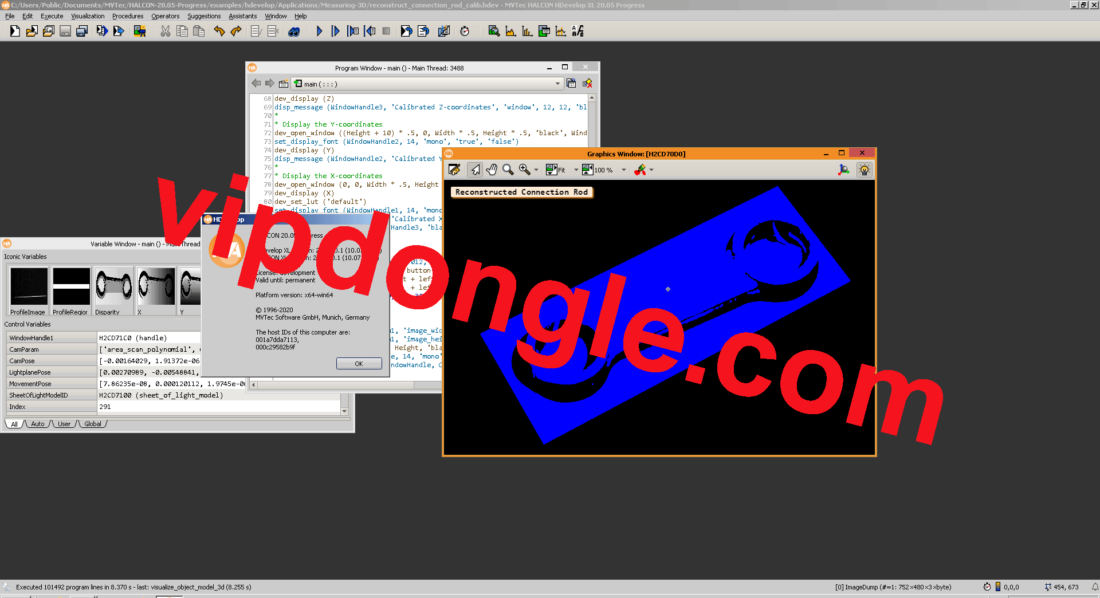
Task: Open the Assistants menu
Action: point(242,15)
